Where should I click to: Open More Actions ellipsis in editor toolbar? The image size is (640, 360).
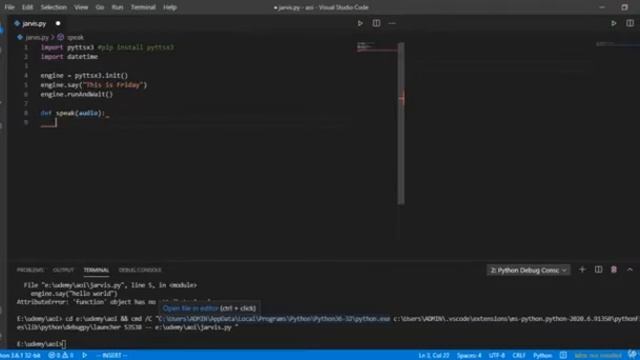click(392, 24)
